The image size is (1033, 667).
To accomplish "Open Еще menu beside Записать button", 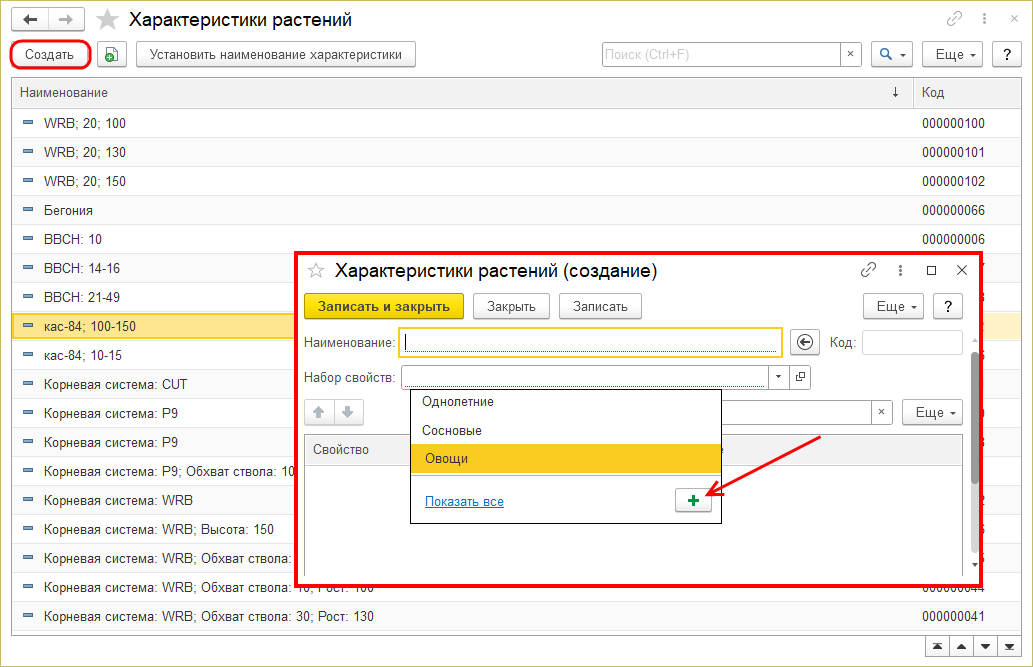I will click(893, 306).
